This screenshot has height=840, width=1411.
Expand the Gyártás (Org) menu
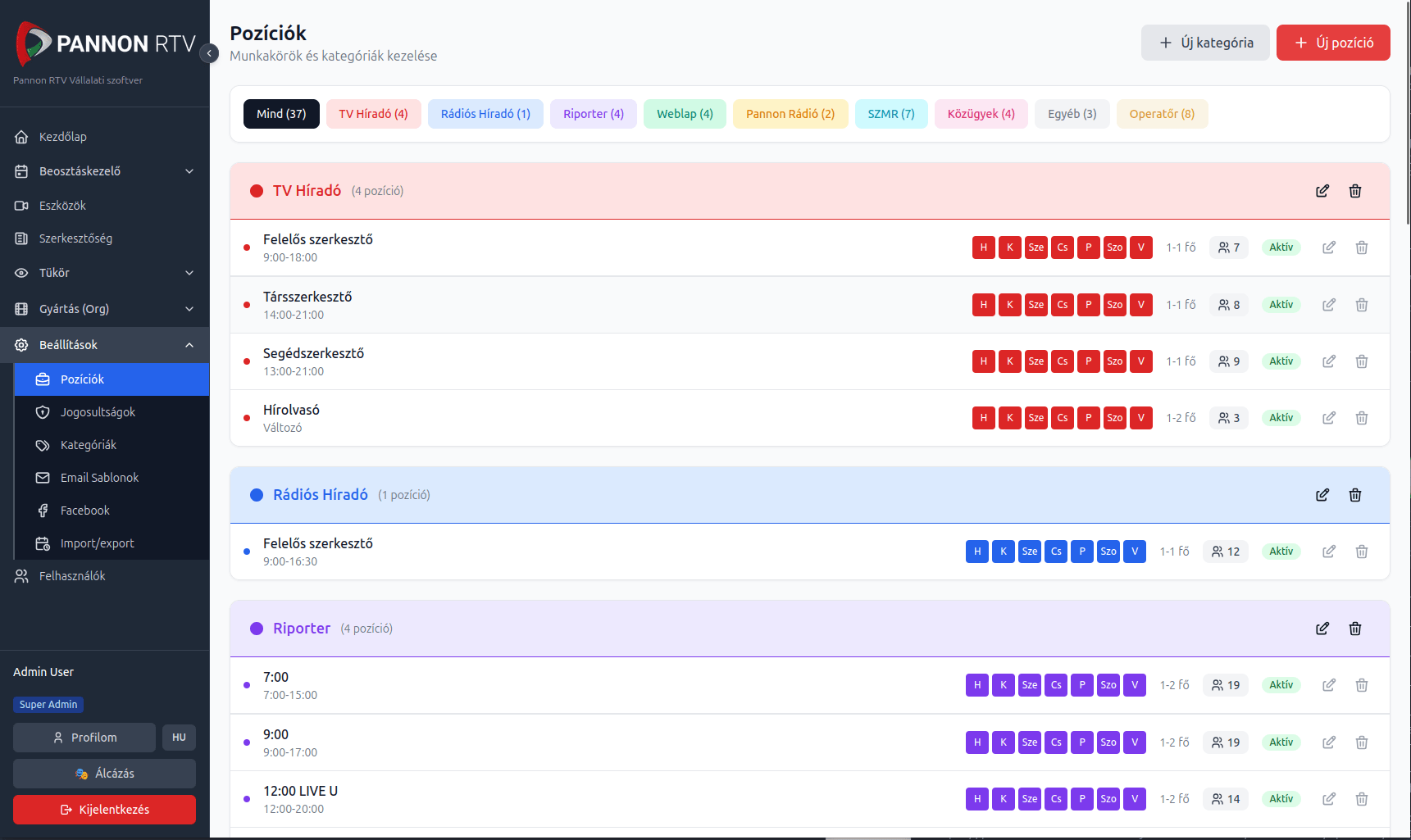tap(105, 309)
